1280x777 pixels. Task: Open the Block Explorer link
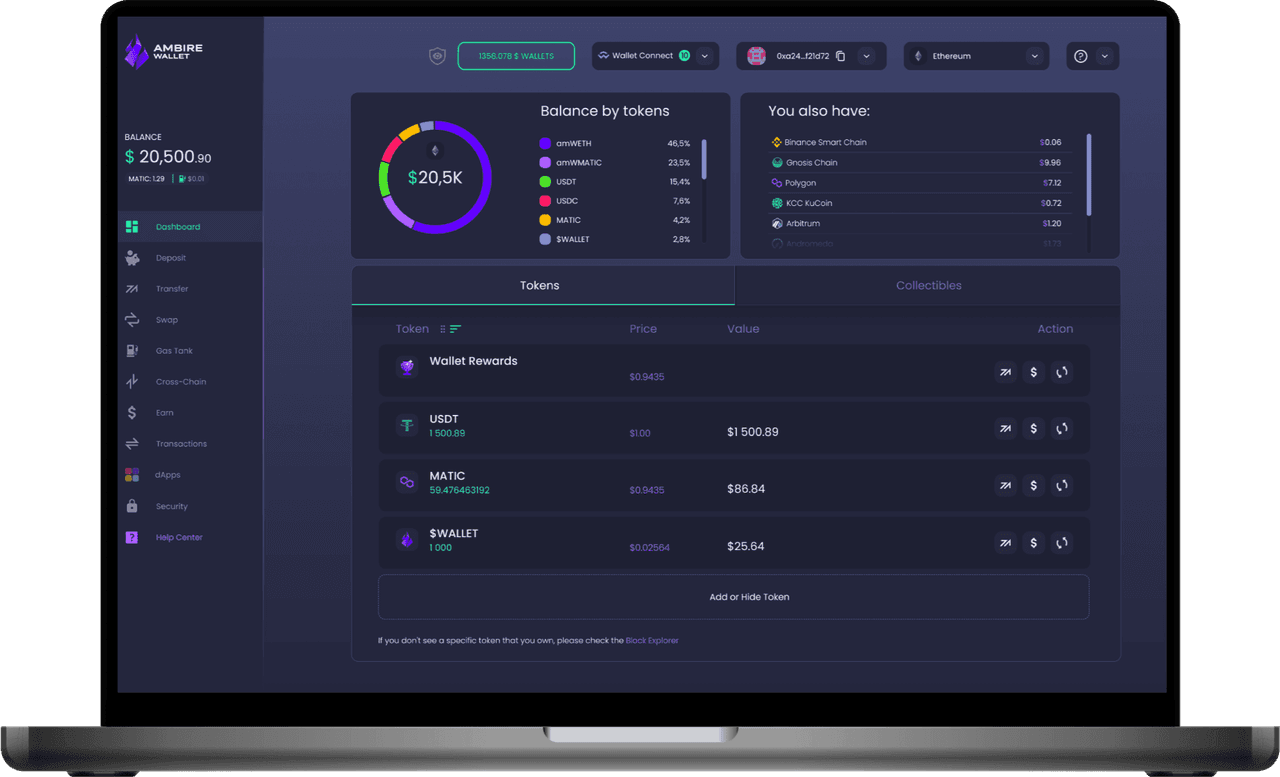[x=652, y=640]
